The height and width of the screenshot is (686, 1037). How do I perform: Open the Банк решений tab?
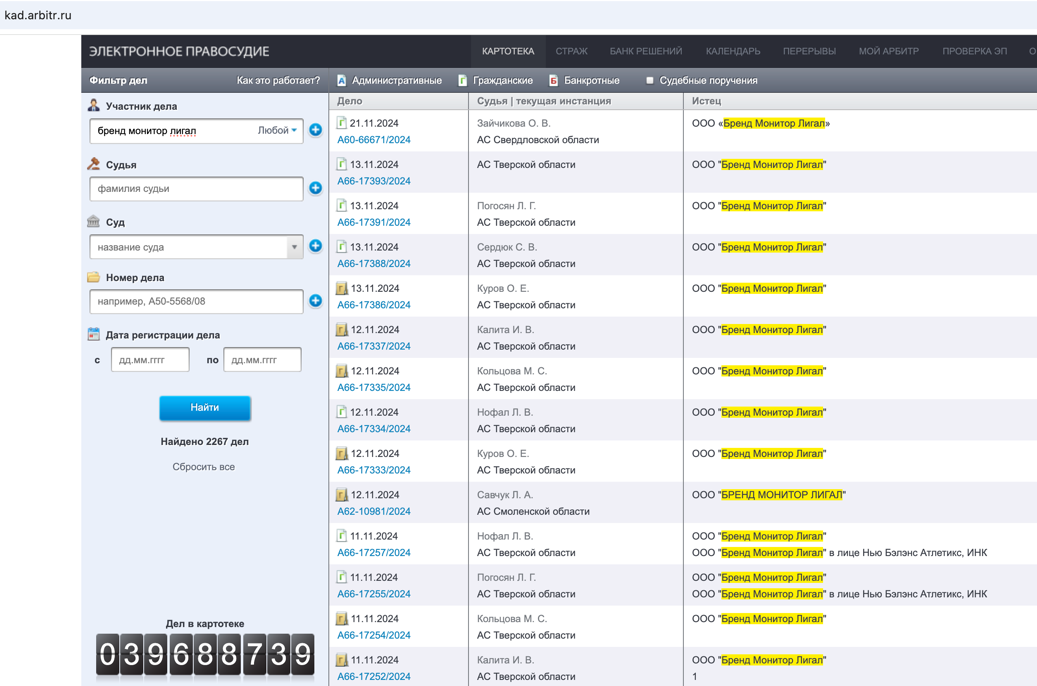pyautogui.click(x=645, y=51)
